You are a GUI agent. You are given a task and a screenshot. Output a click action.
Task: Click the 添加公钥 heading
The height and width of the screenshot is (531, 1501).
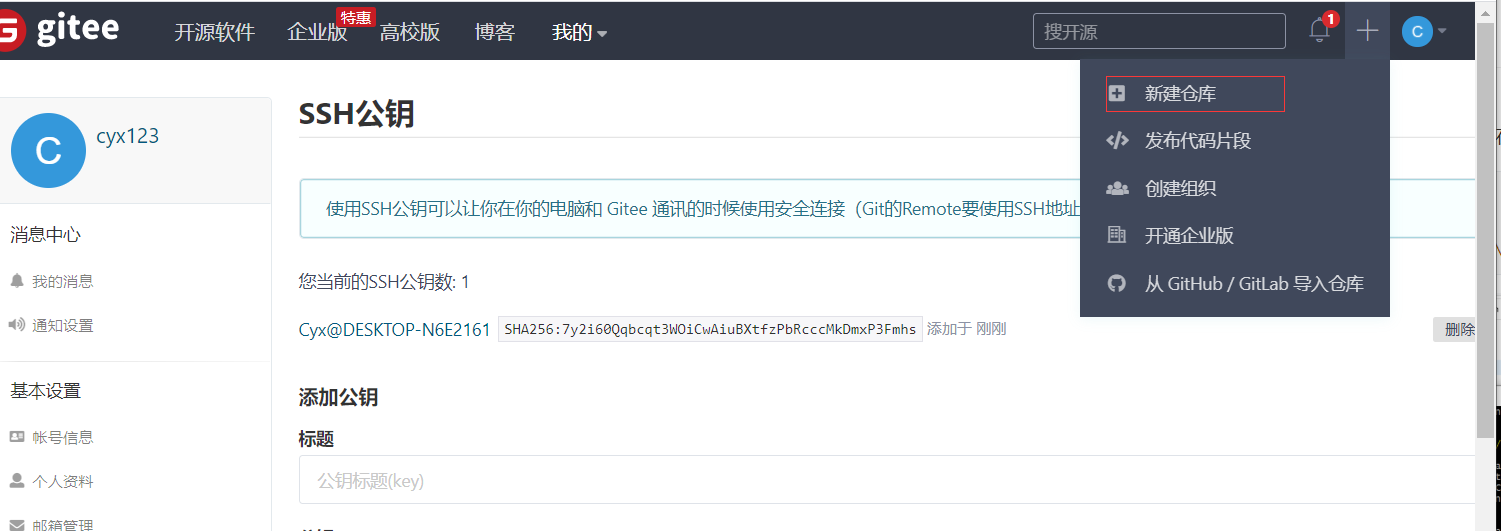point(338,397)
